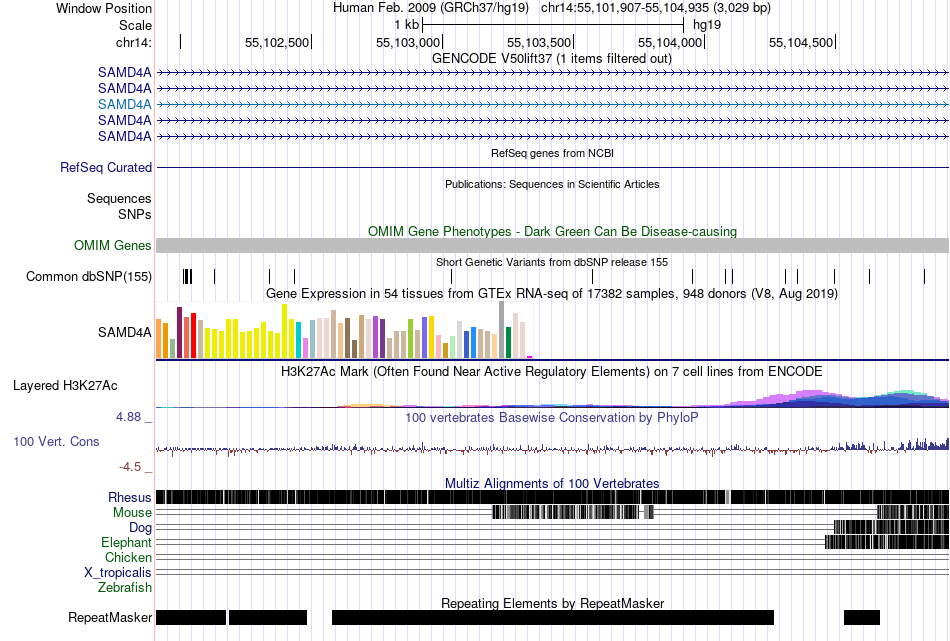Image resolution: width=950 pixels, height=641 pixels.
Task: Click the 'Sequences' track label
Action: click(119, 198)
